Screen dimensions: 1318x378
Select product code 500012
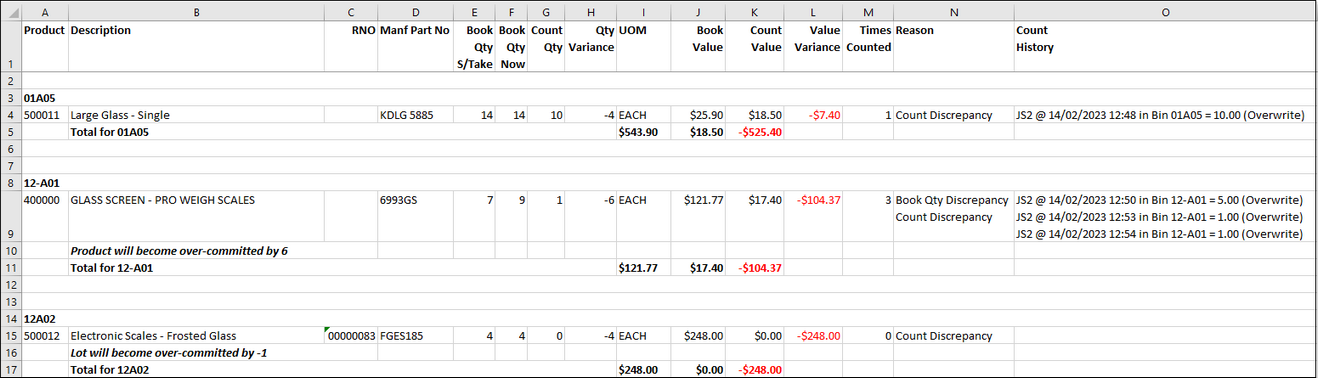pyautogui.click(x=45, y=336)
